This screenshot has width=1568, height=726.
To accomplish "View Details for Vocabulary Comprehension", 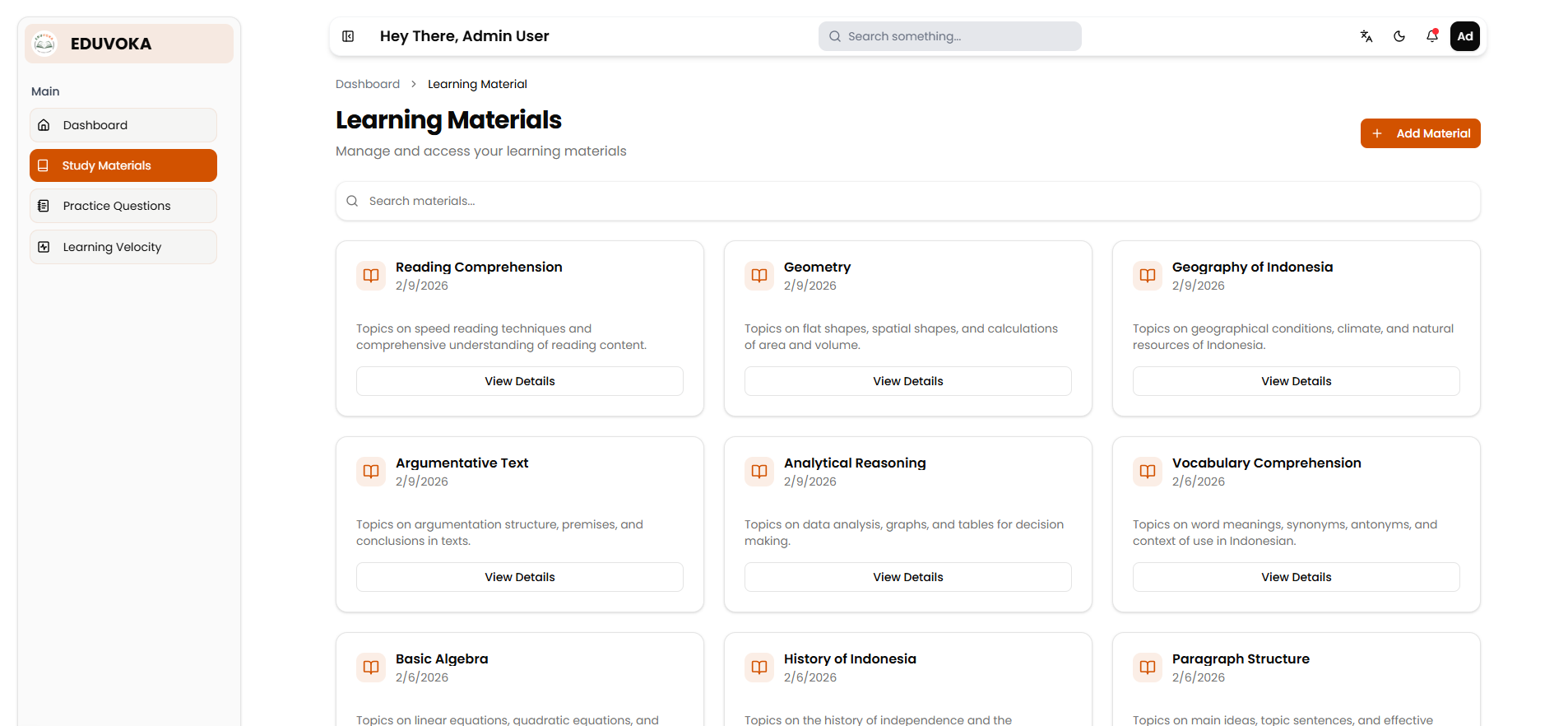I will coord(1297,577).
